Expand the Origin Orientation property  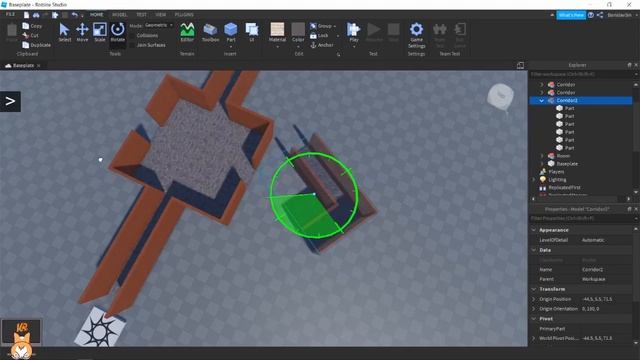(534, 309)
